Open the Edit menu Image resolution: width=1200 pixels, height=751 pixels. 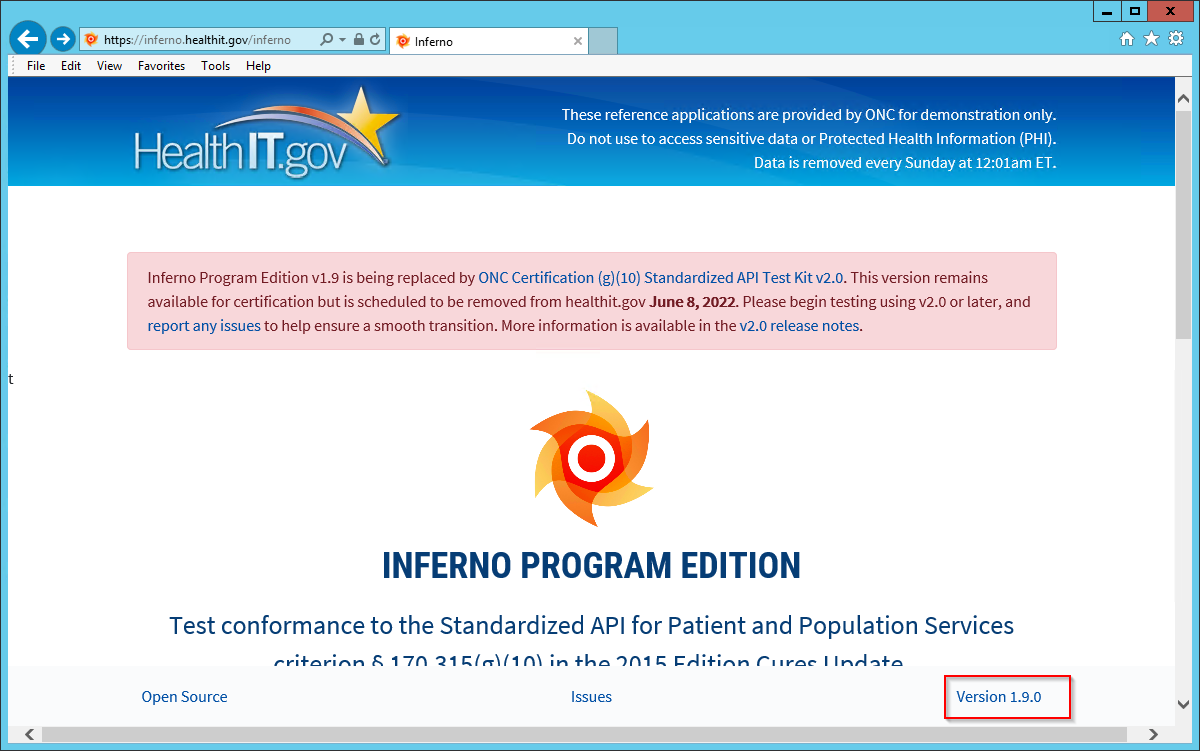71,66
